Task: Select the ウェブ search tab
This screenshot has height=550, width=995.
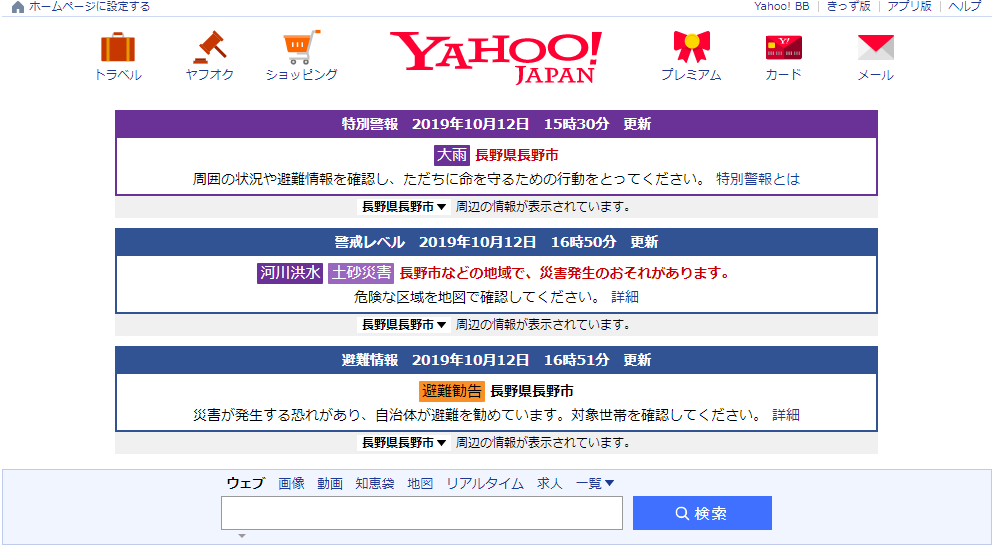Action: [246, 483]
